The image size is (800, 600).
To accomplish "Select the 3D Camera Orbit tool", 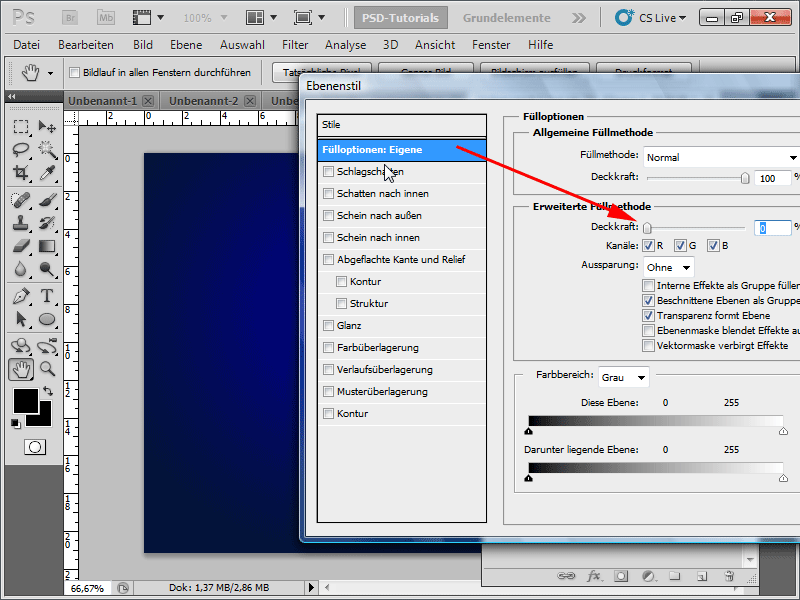I will click(47, 346).
